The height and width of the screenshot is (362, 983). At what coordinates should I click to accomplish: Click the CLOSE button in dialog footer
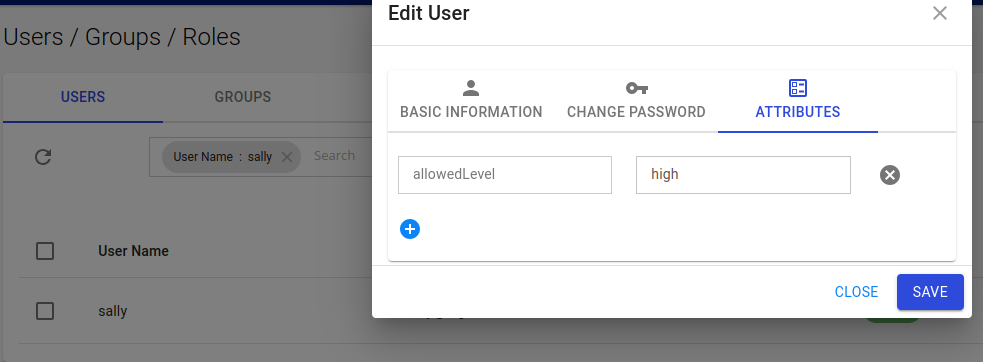[x=856, y=292]
